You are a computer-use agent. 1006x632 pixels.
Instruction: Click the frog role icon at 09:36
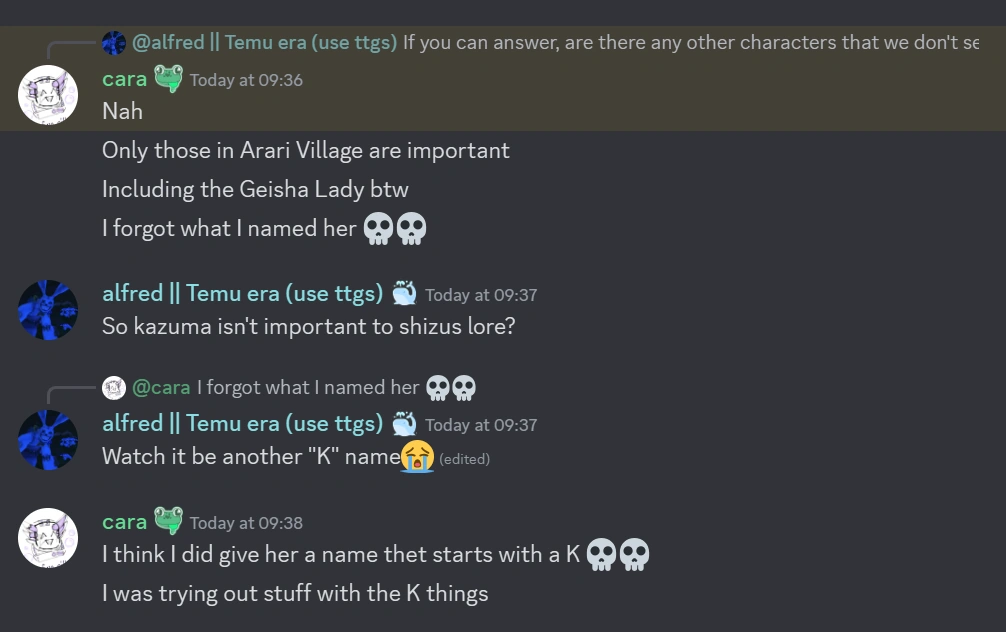click(x=168, y=79)
